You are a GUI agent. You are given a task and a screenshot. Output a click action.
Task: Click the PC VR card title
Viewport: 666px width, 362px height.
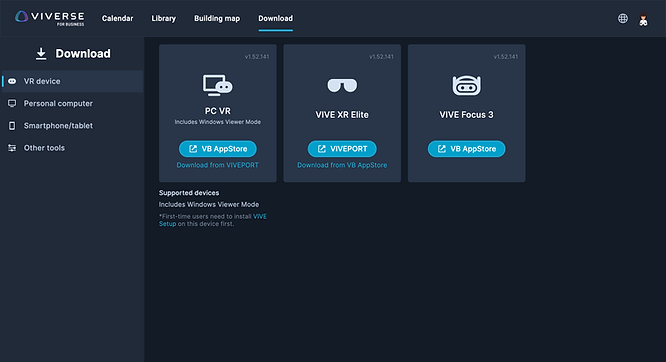[x=217, y=111]
